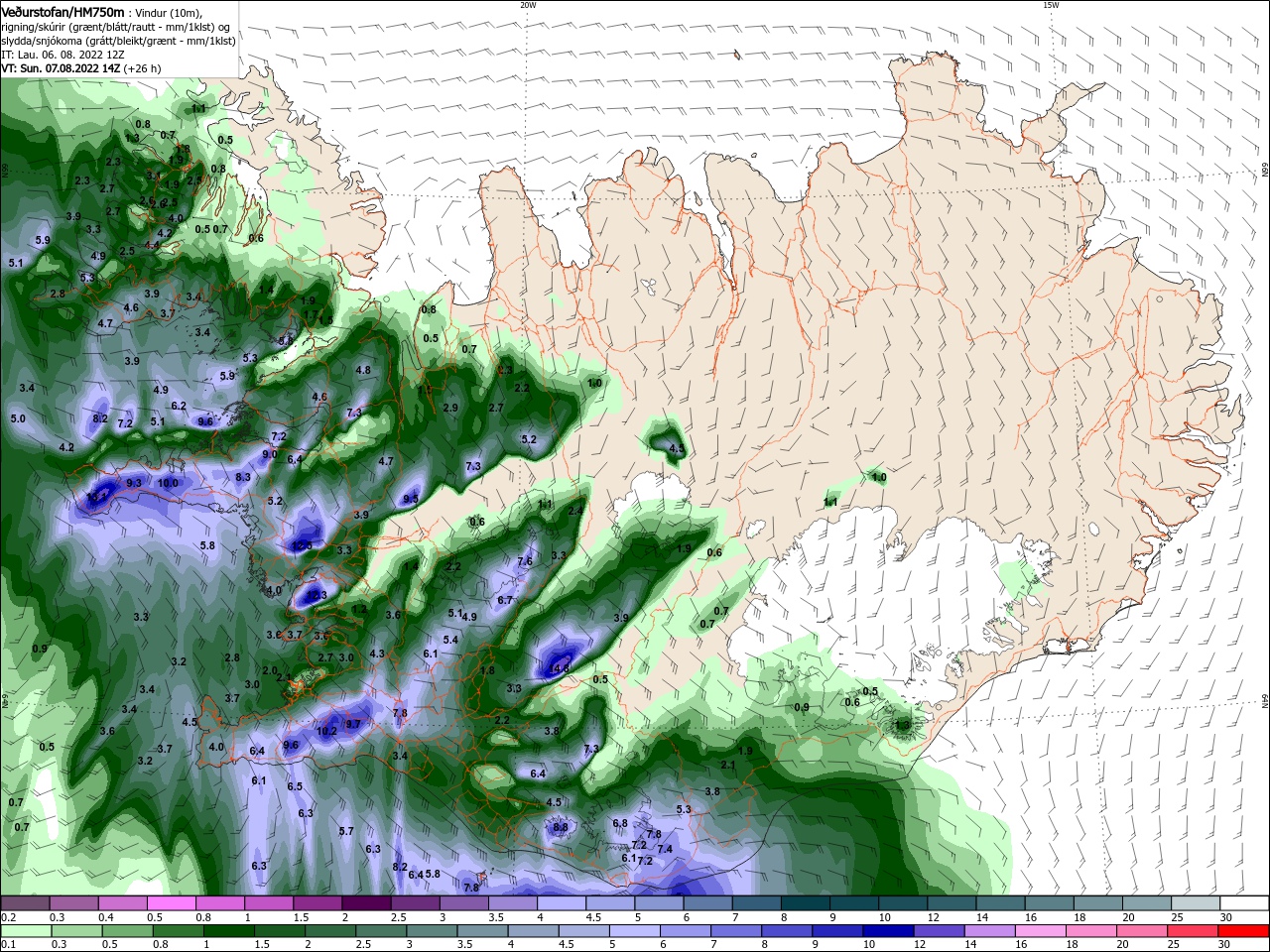Click the 8.8 precipitation value
The height and width of the screenshot is (952, 1270).
coord(561,827)
